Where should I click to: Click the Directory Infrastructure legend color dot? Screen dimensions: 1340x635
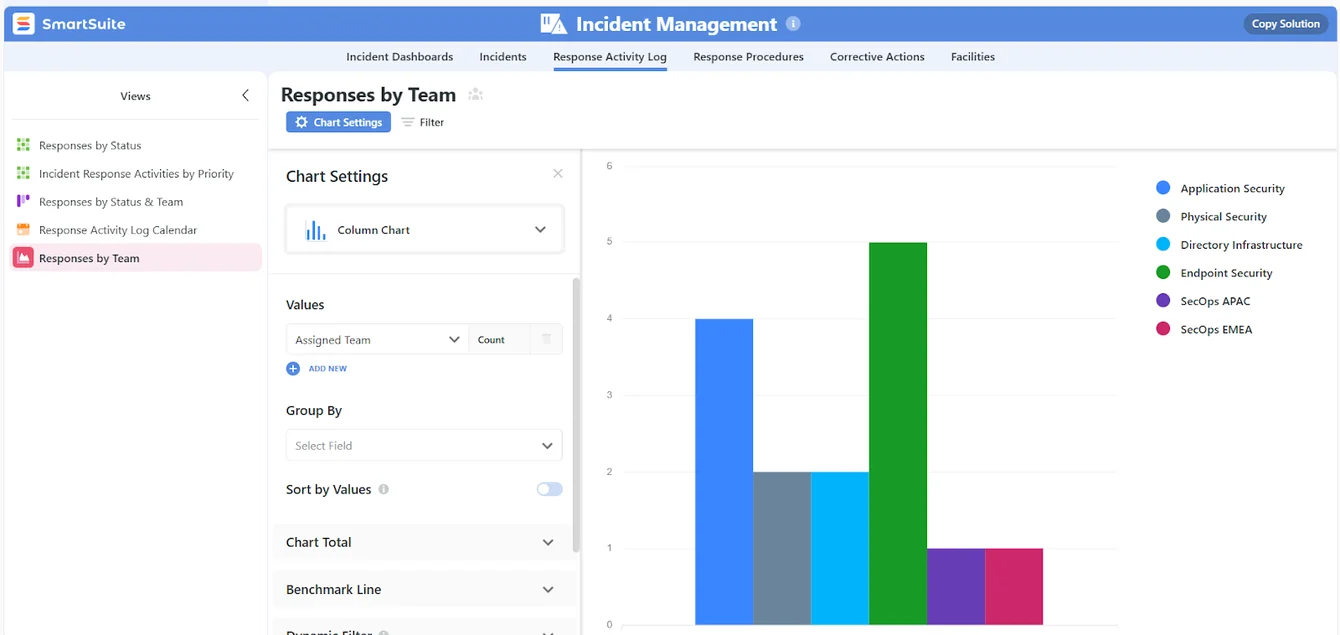[x=1163, y=244]
